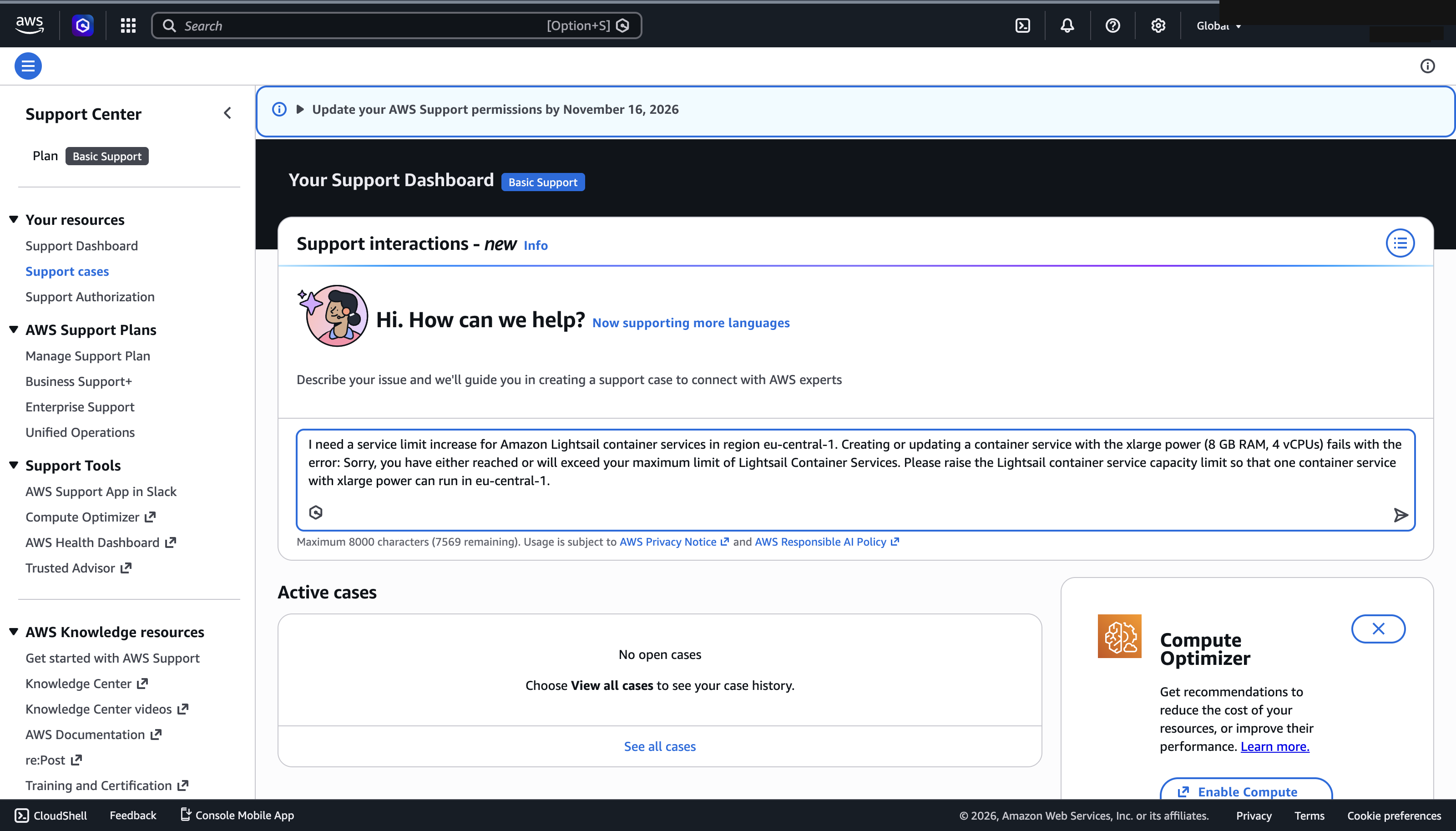Open the AWS Responsible AI Policy link
This screenshot has height=831, width=1456.
[x=826, y=542]
